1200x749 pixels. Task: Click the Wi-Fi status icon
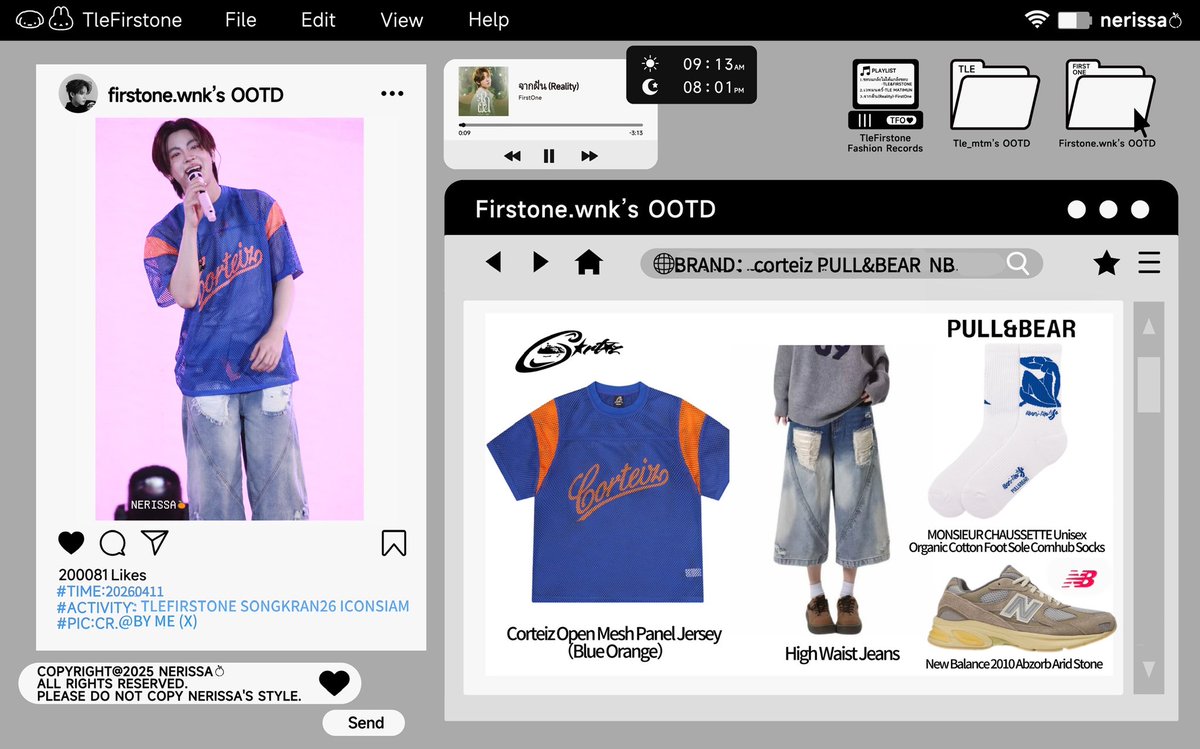1036,19
